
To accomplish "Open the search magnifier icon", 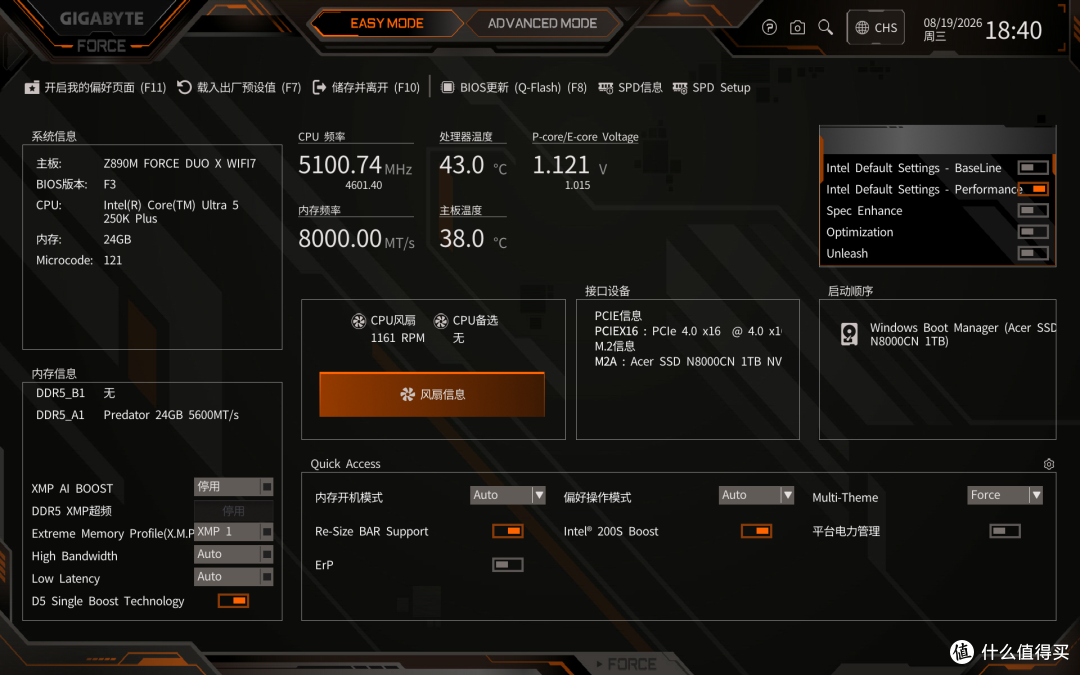I will (825, 28).
